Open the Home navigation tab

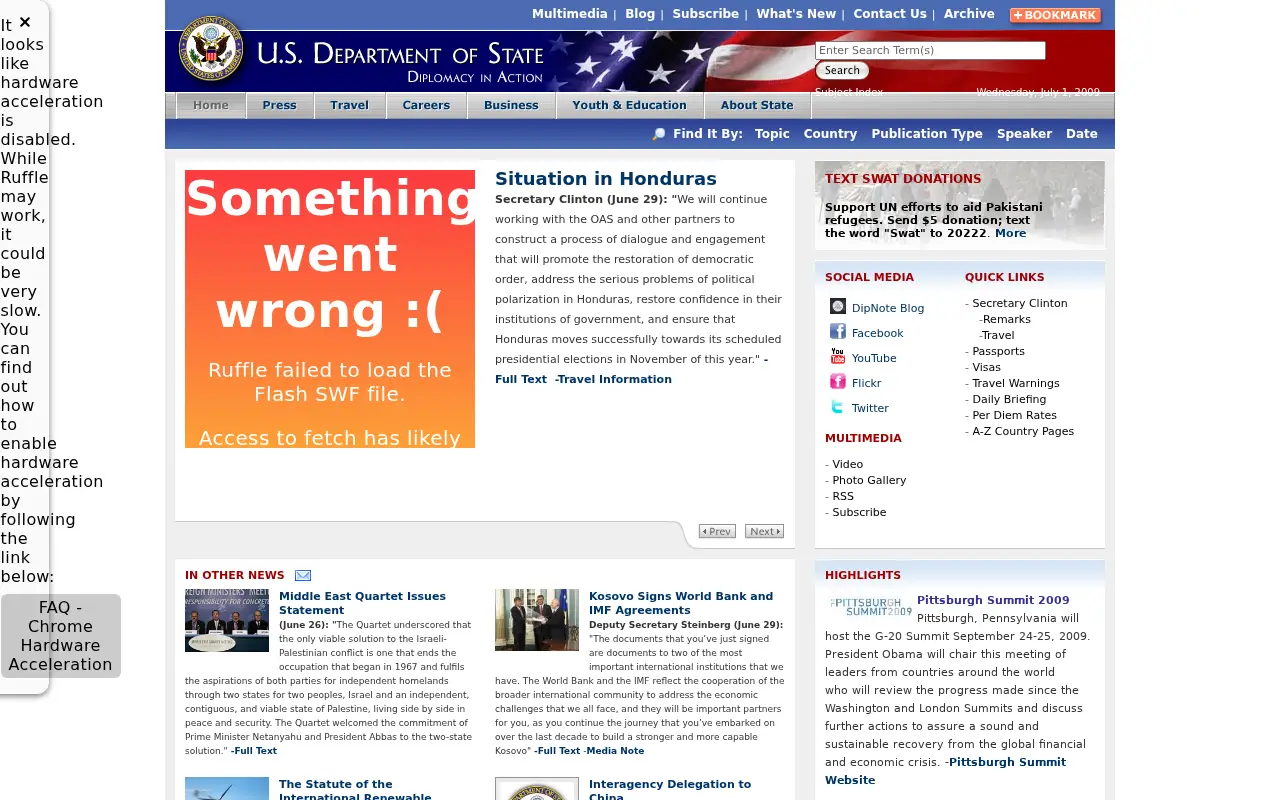pyautogui.click(x=211, y=105)
